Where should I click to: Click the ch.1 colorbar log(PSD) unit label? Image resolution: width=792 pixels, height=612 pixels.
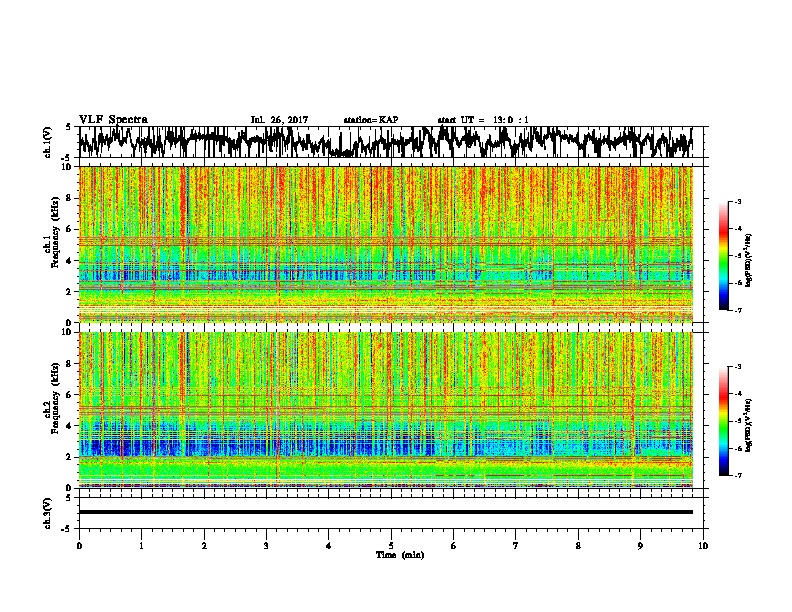[x=748, y=261]
